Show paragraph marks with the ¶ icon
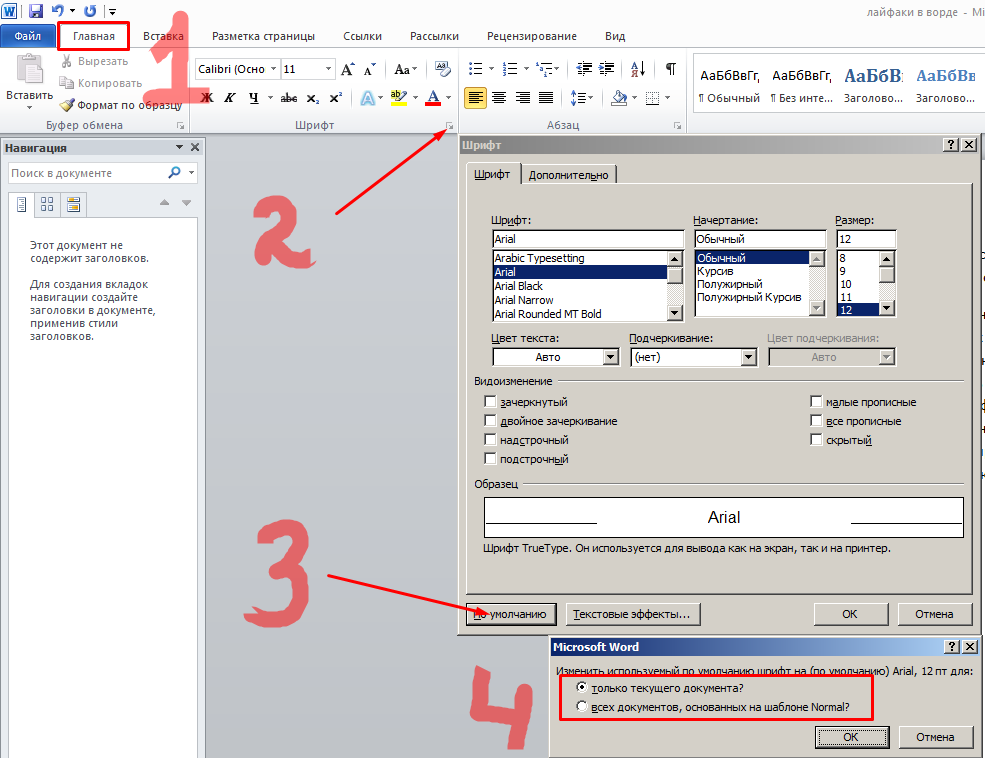The width and height of the screenshot is (985, 758). (671, 68)
